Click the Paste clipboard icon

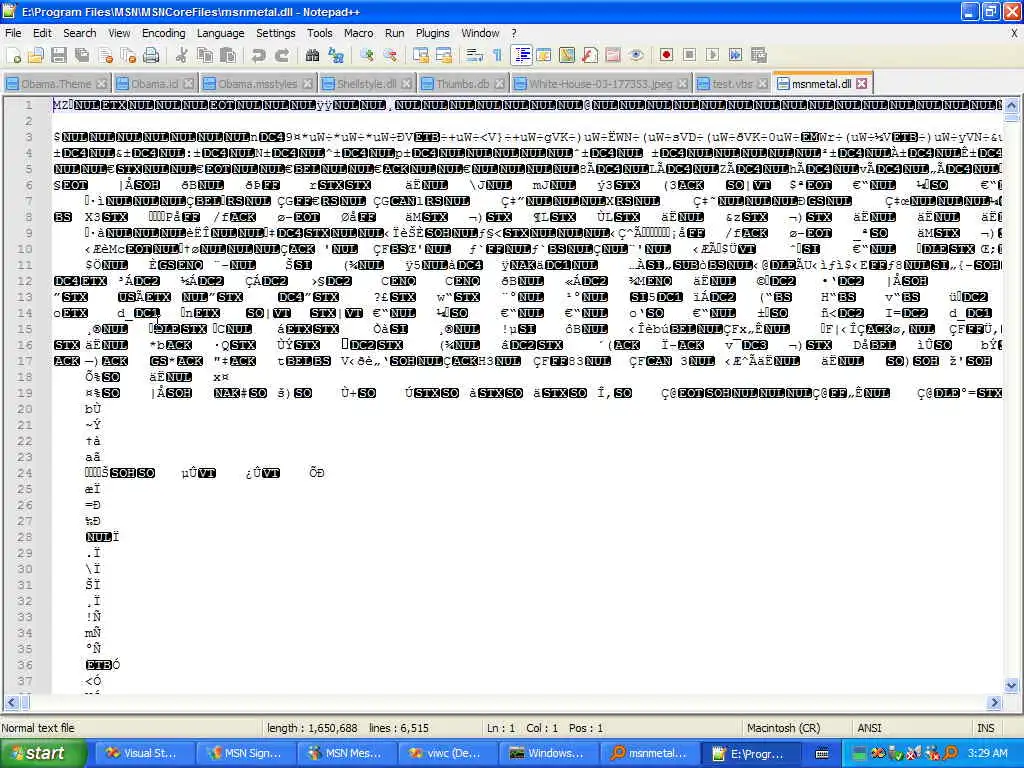(x=228, y=56)
